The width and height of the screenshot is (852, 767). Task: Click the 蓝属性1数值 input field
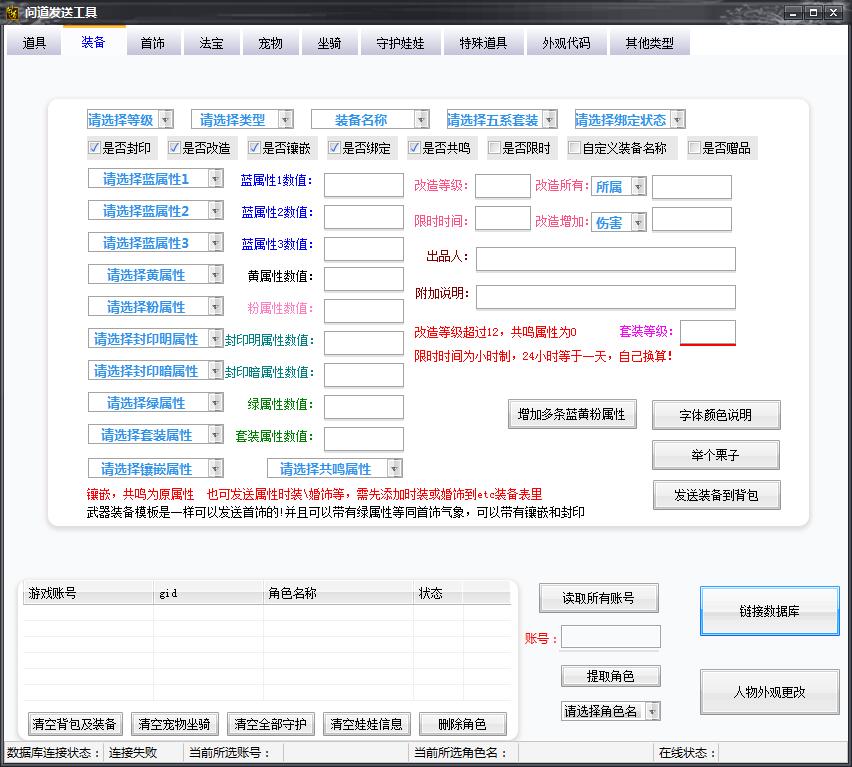click(364, 185)
